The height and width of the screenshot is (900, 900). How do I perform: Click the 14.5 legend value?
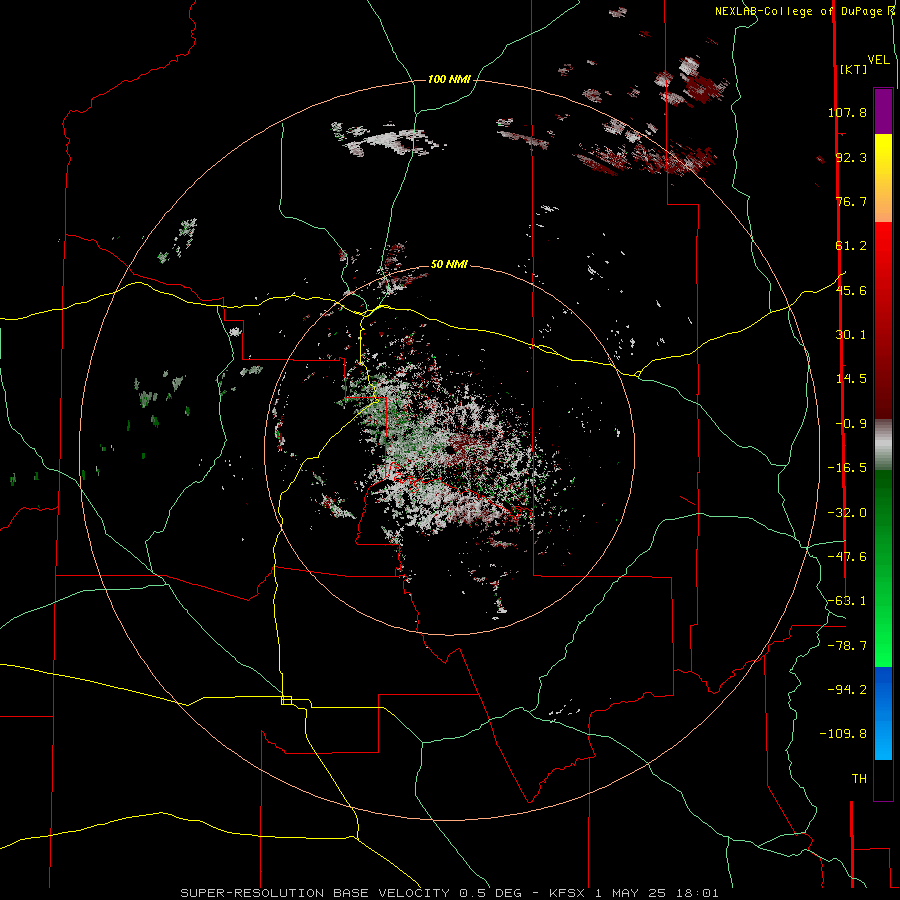(x=851, y=379)
